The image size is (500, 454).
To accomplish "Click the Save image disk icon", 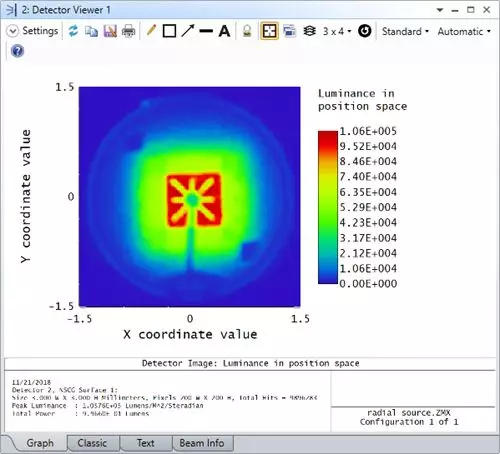I will point(110,31).
